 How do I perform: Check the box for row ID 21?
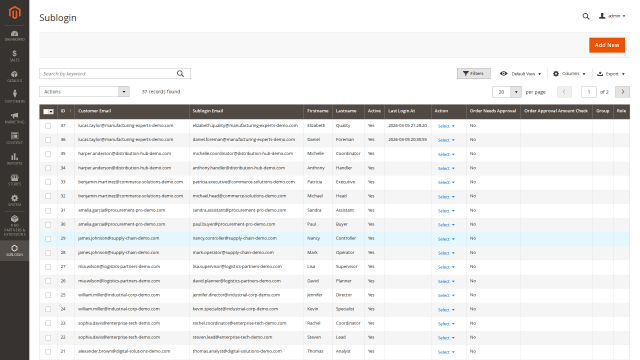click(x=48, y=351)
